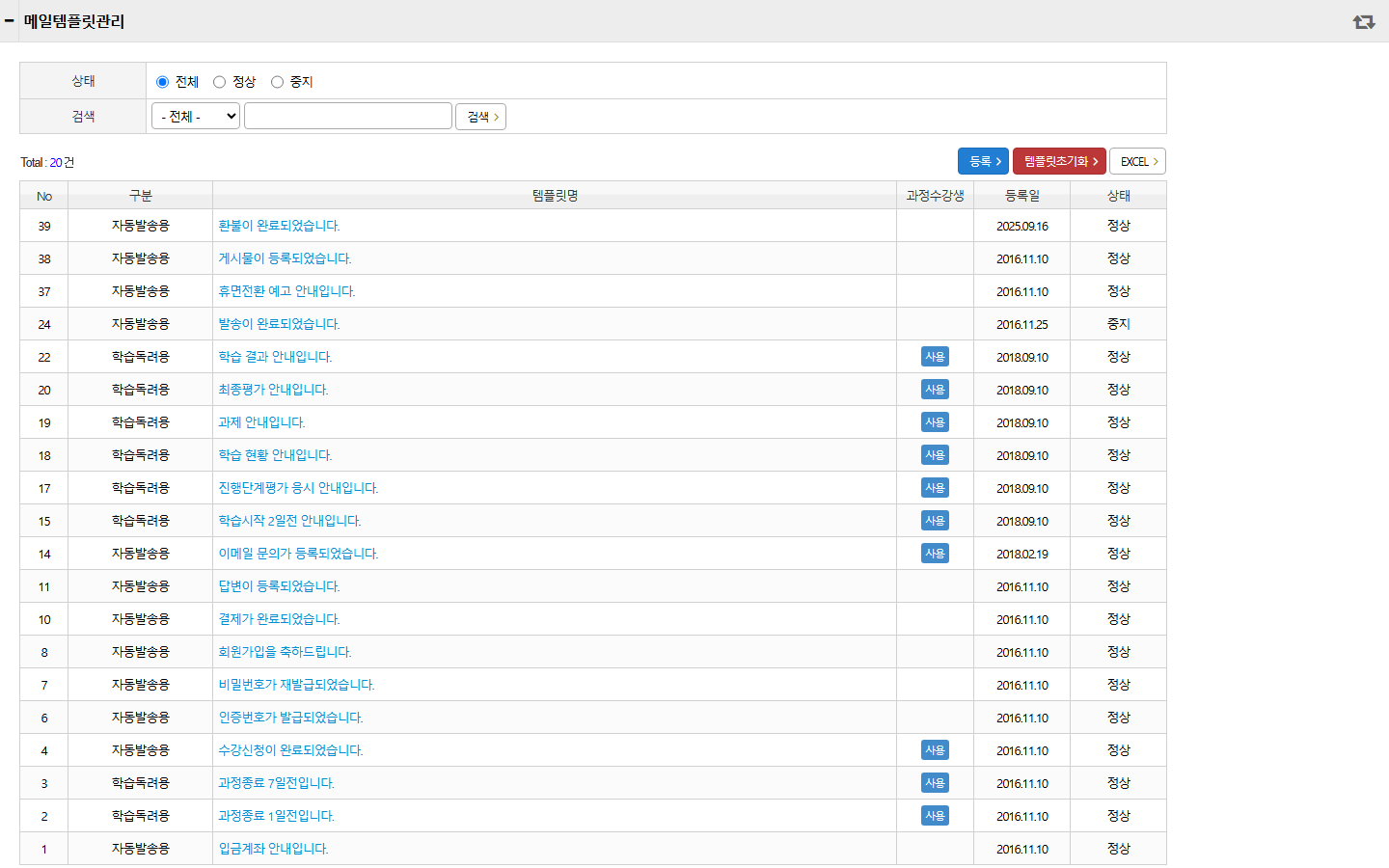This screenshot has width=1389, height=868.
Task: Click the red 템플릿초기화 button
Action: coord(1059,161)
